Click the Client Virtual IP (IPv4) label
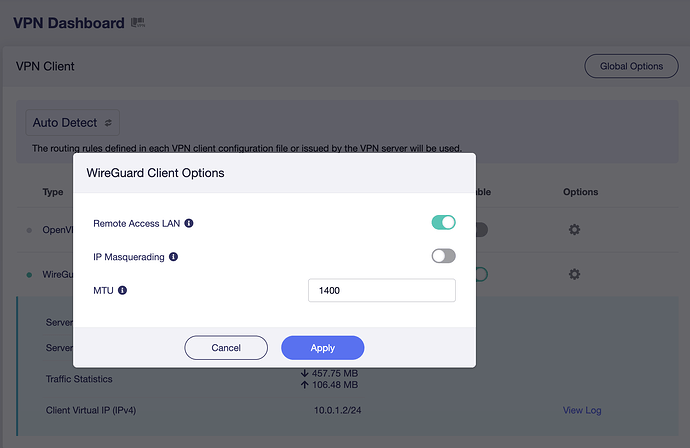This screenshot has width=690, height=448. 91,410
